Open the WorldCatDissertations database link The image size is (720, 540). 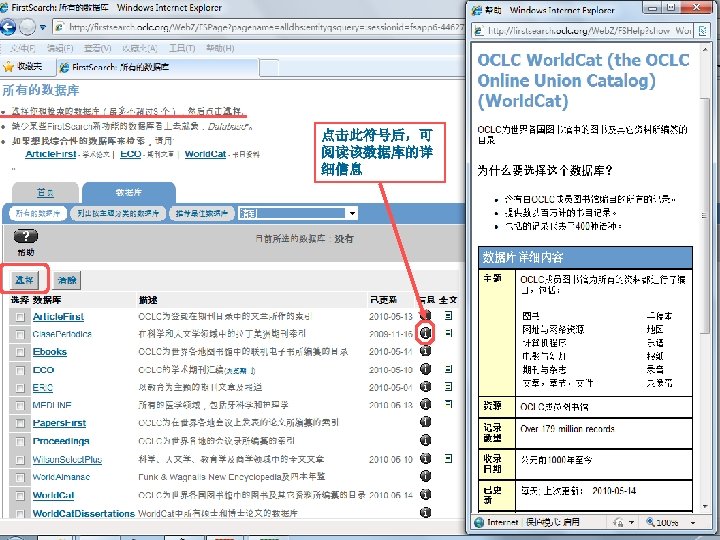click(84, 513)
